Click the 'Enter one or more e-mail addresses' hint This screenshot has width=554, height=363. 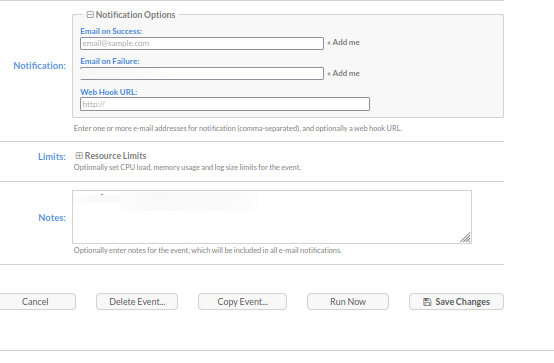click(x=238, y=128)
